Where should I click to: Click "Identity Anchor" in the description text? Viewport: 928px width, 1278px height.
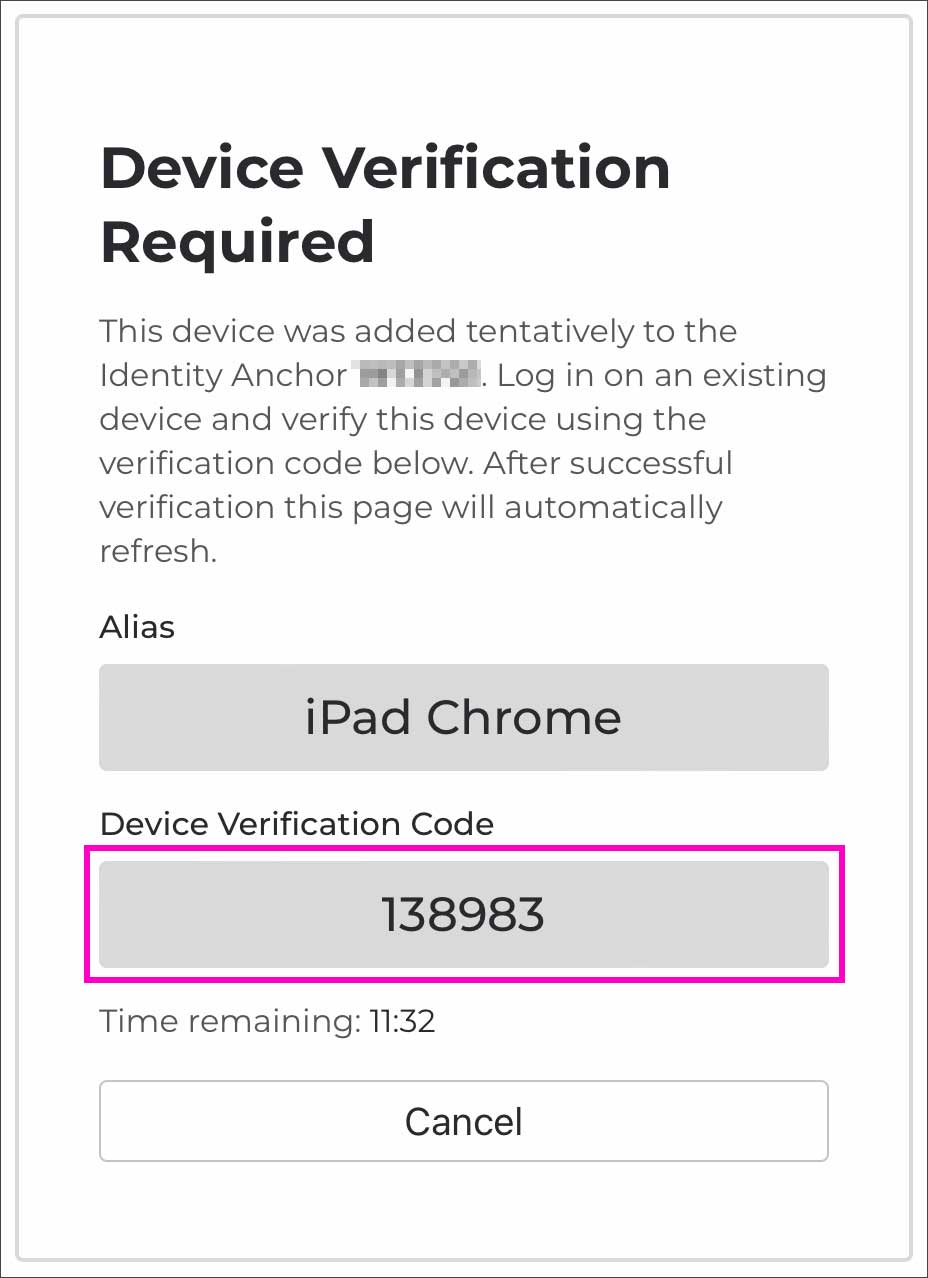pos(224,376)
